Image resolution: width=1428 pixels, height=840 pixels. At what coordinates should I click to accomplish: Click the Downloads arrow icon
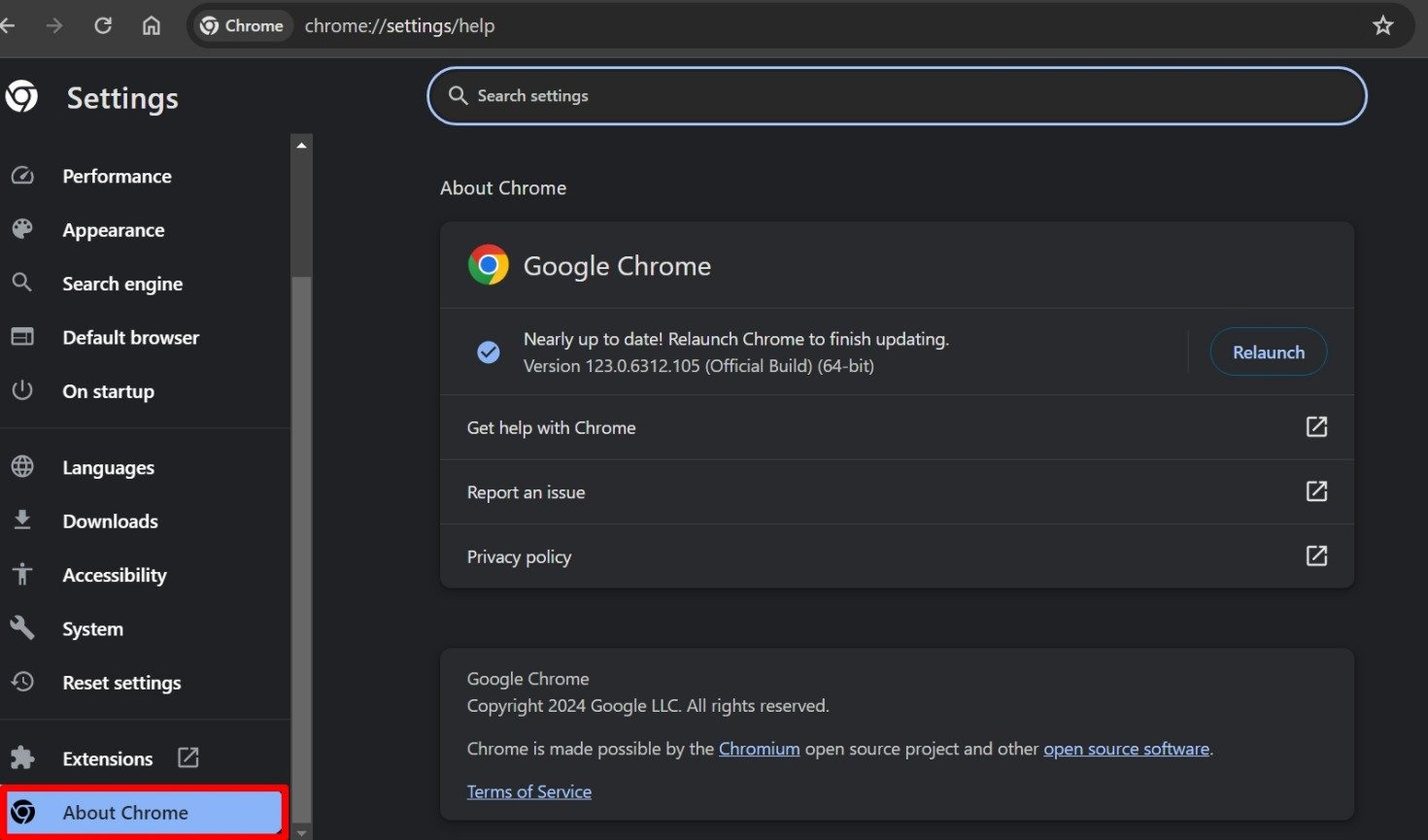point(22,521)
